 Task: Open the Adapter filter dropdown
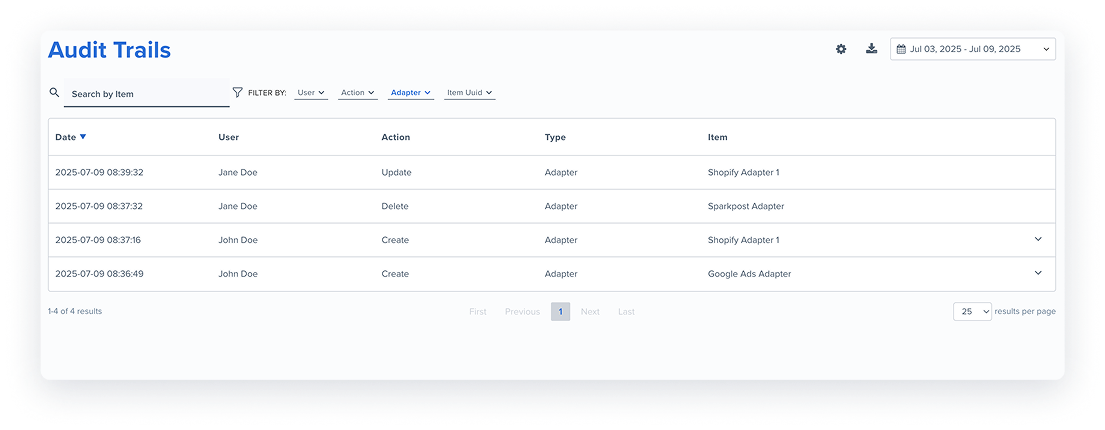point(411,92)
